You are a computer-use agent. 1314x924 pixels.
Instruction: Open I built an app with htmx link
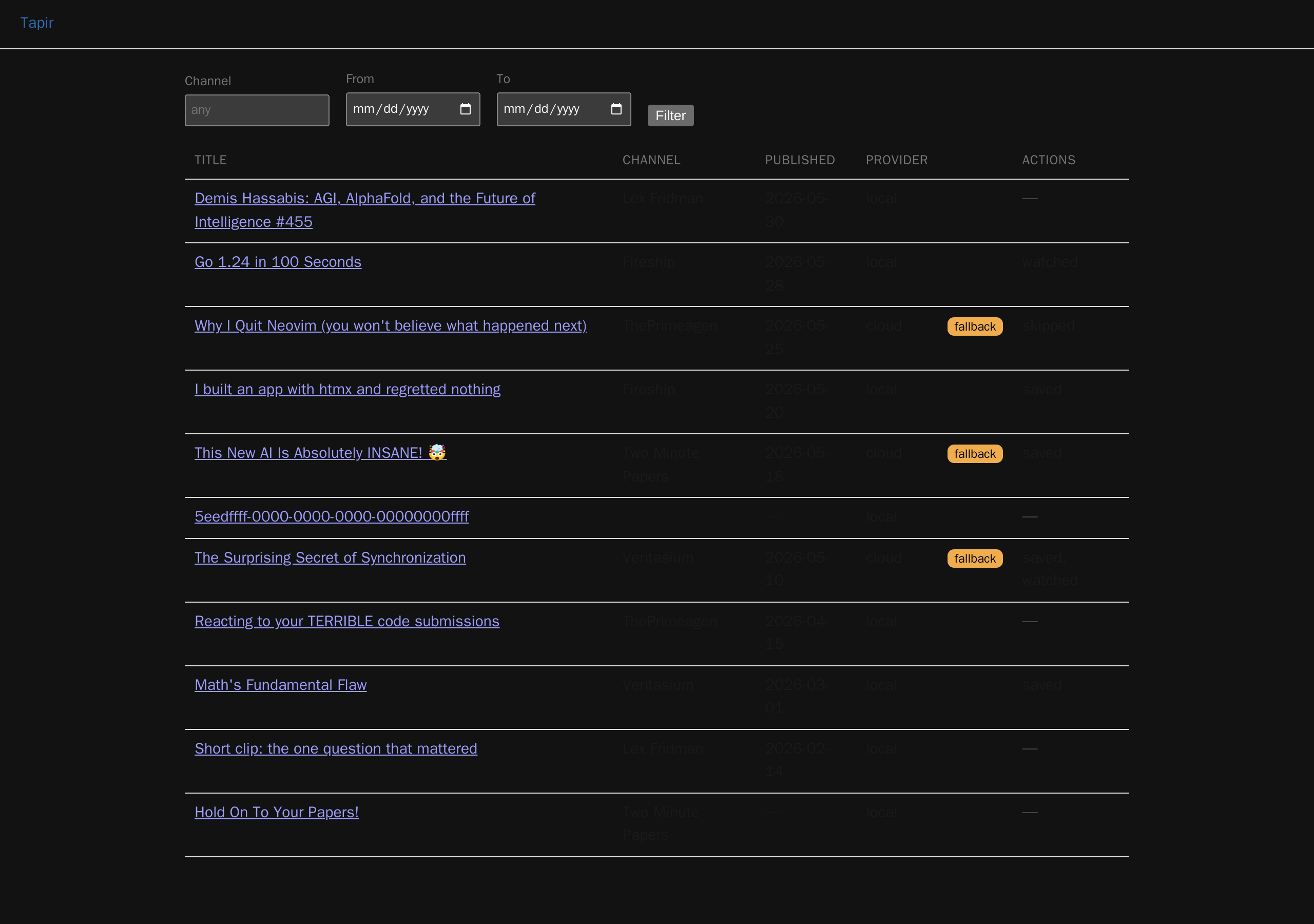[347, 389]
